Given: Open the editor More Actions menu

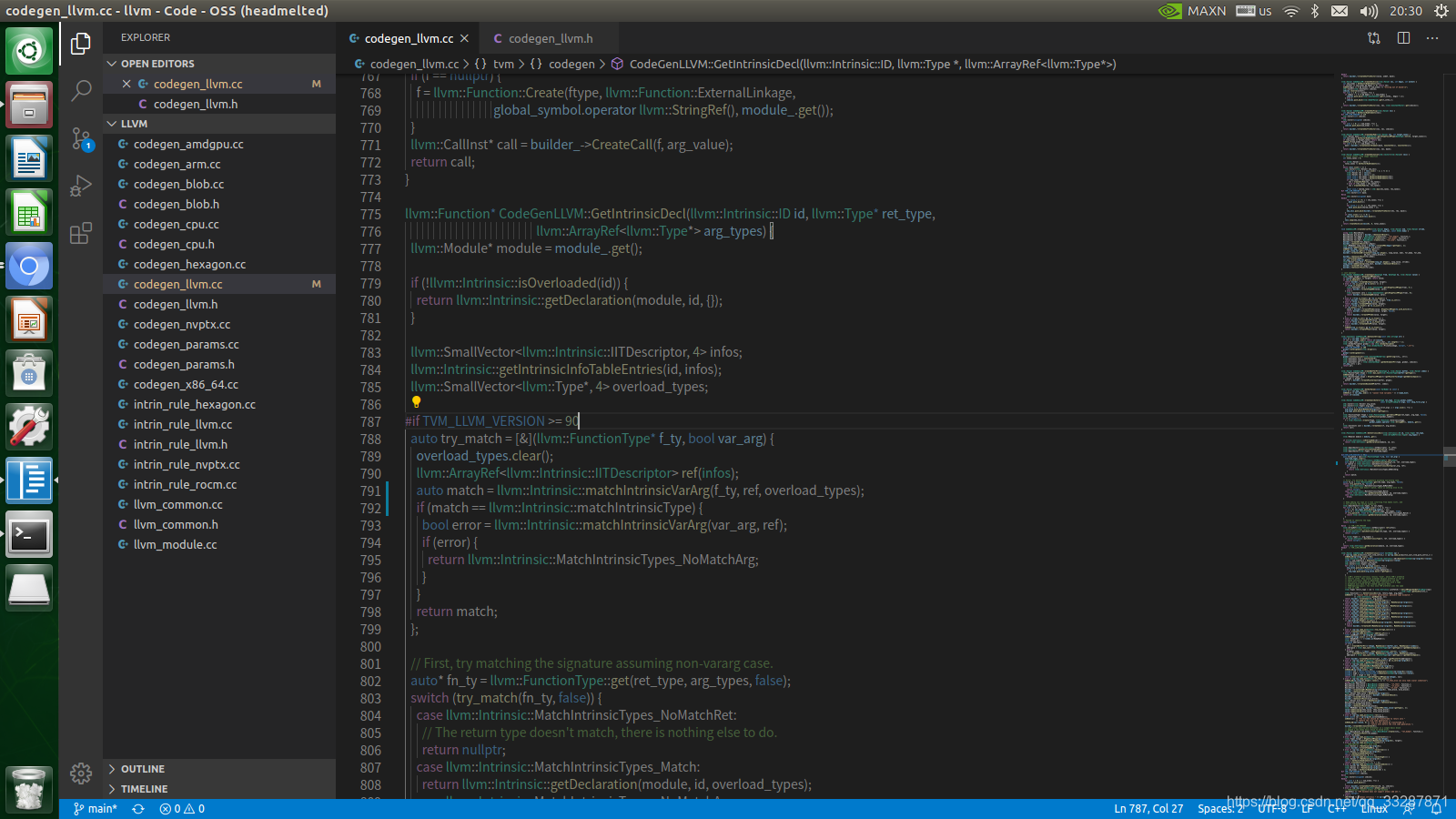Looking at the screenshot, I should (x=1433, y=38).
